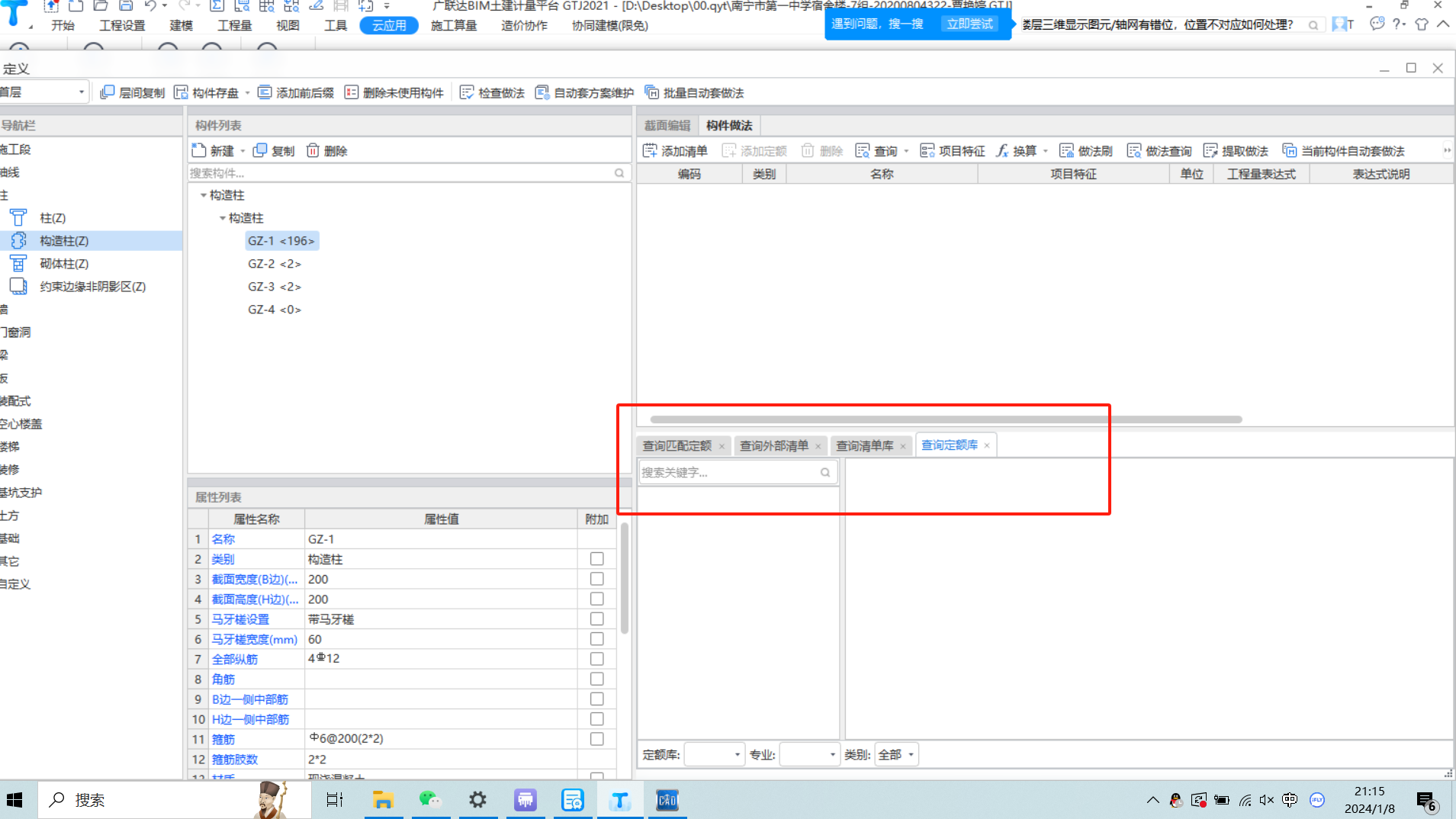Switch to 构件做法 tab
Screen dimensions: 1456x819
tap(729, 125)
